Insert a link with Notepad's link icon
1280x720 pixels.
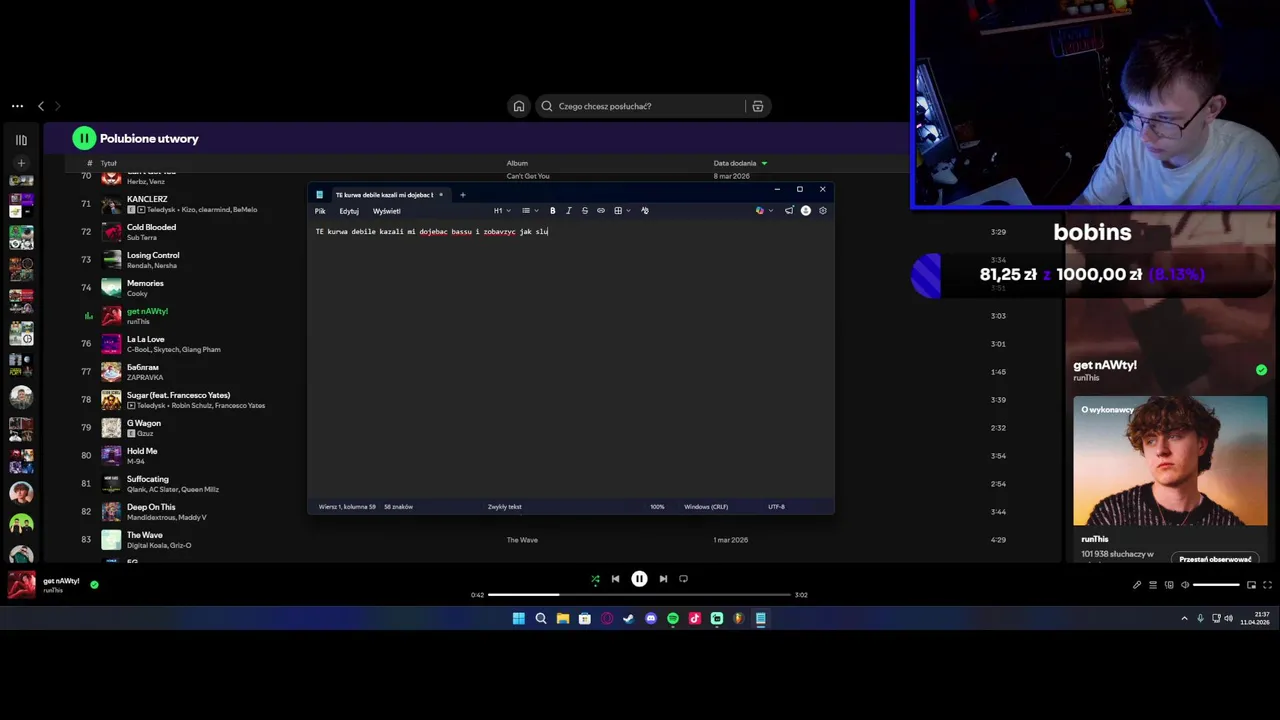(x=600, y=211)
